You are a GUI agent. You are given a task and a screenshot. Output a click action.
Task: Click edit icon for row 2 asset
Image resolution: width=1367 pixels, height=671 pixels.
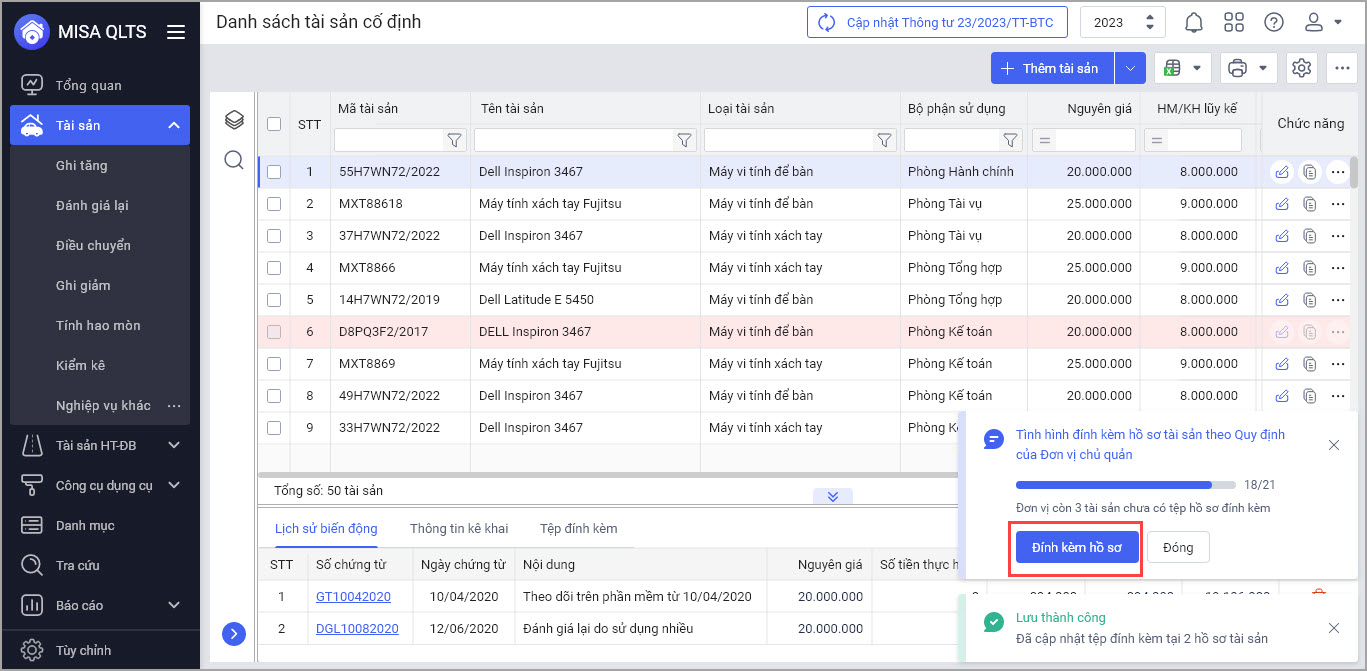tap(1282, 204)
